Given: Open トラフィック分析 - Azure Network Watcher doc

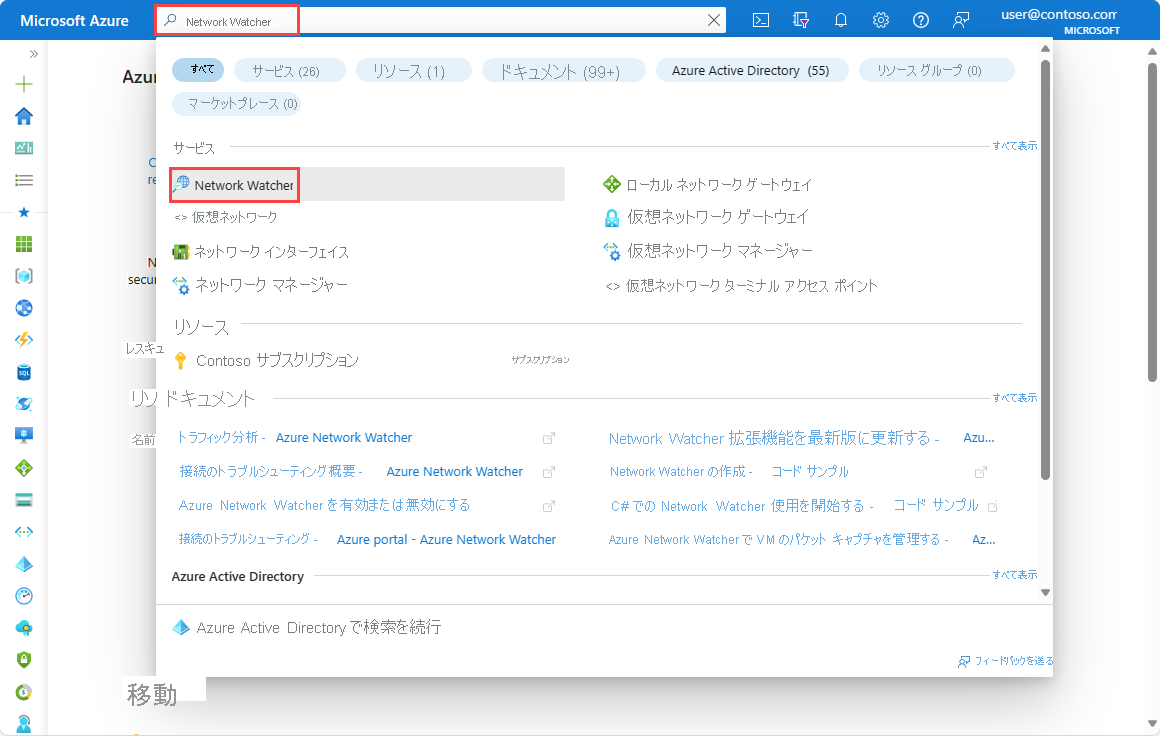Looking at the screenshot, I should click(294, 438).
